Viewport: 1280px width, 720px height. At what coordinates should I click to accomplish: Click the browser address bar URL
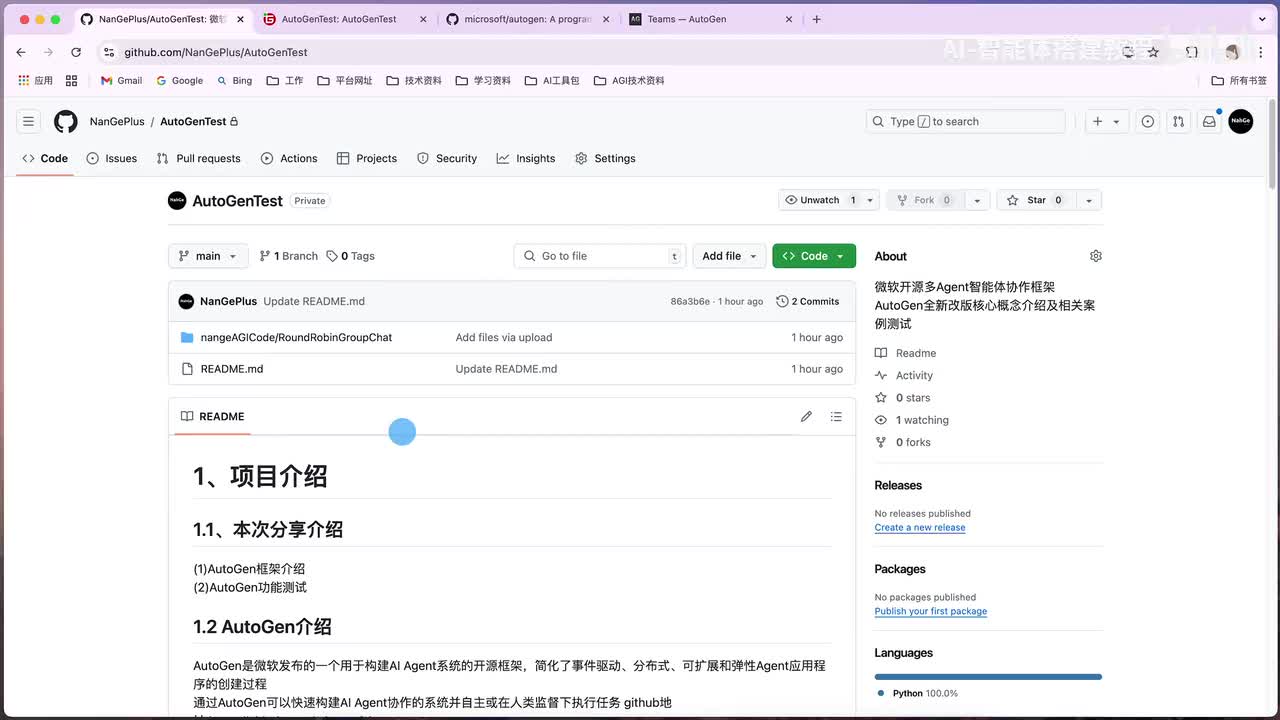tap(216, 52)
